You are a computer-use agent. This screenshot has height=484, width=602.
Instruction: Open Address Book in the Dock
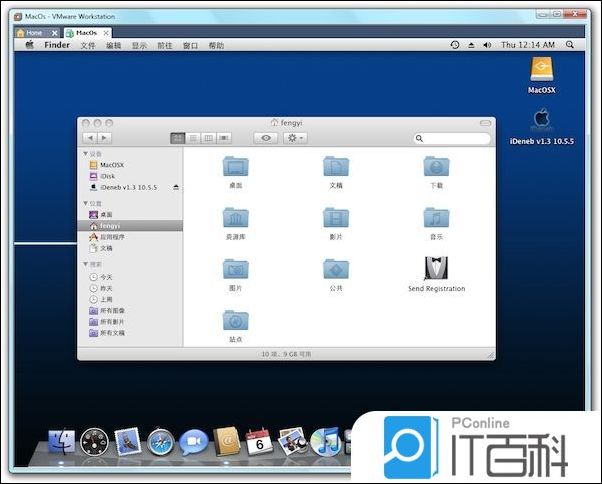(x=225, y=441)
